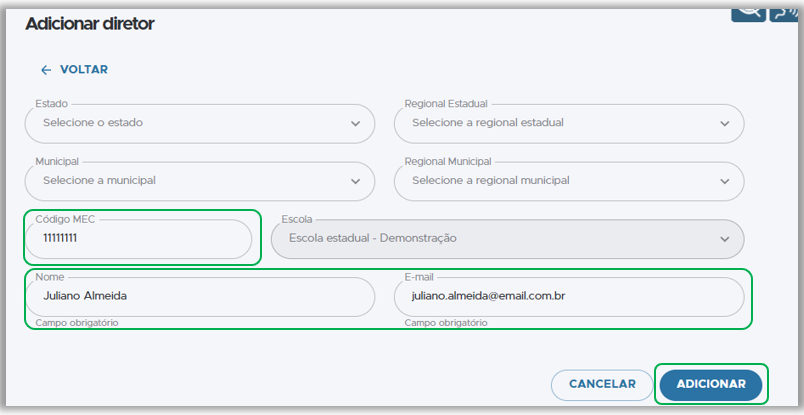Focus the Código MEC field with 11111111
This screenshot has height=415, width=804.
(138, 239)
